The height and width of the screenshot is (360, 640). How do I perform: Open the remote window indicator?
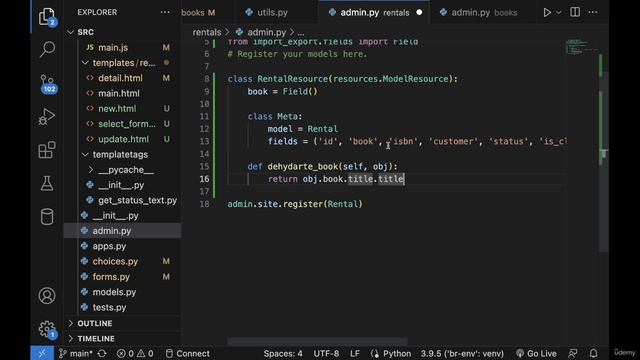[42, 353]
